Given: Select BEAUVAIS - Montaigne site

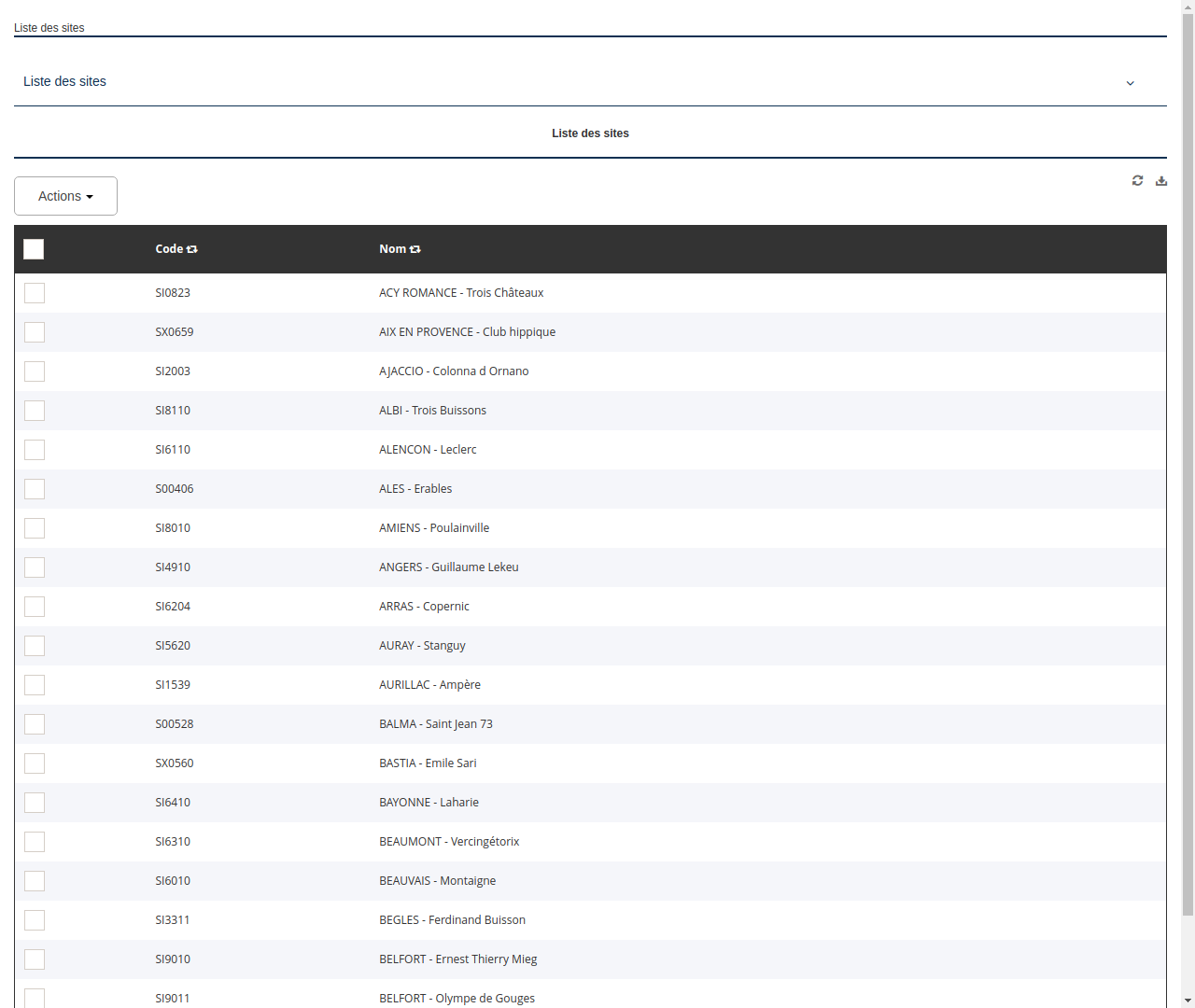Looking at the screenshot, I should [x=437, y=880].
